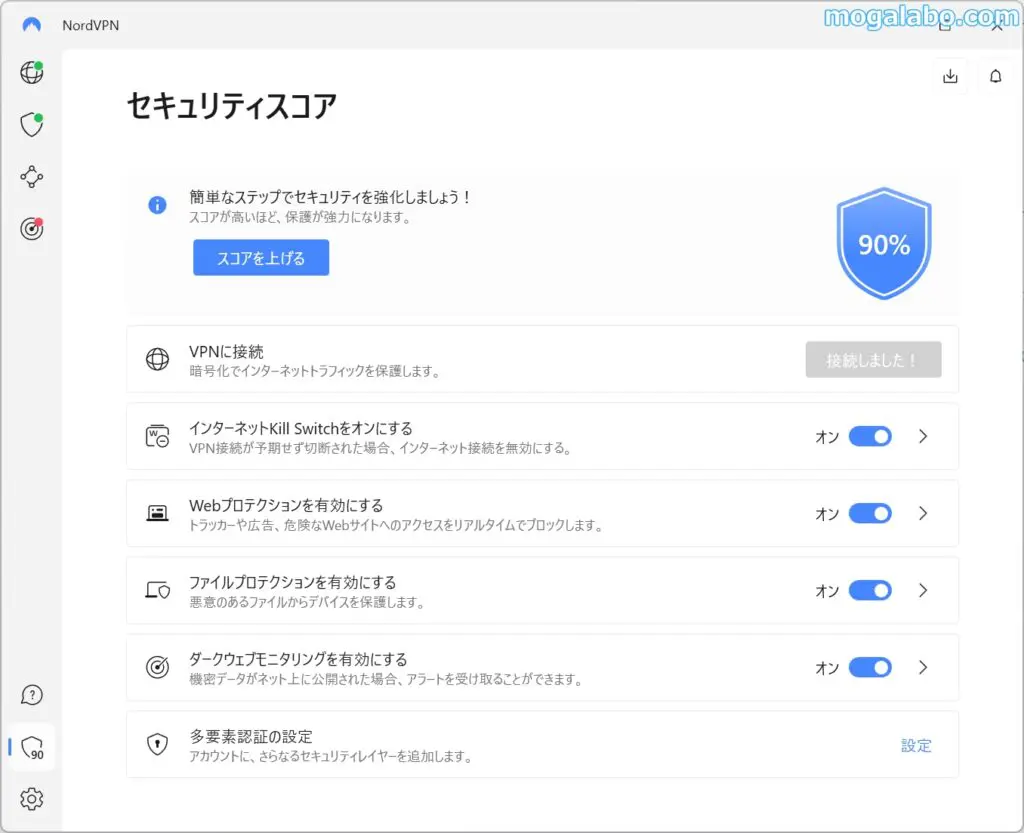Screen dimensions: 1024x833
Task: Toggle off ファイルプロテクション switch
Action: [869, 590]
